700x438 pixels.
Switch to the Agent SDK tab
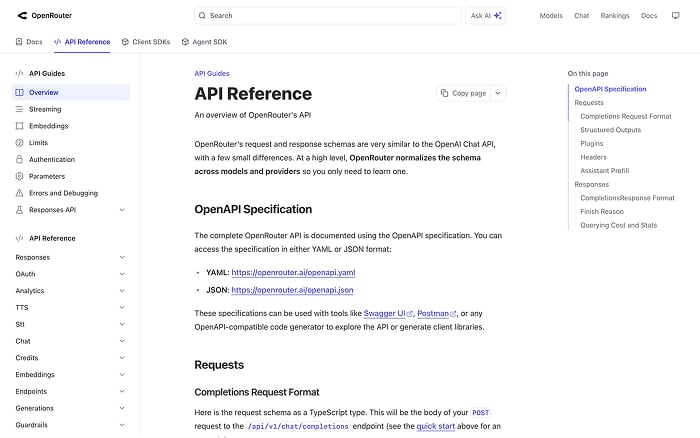coord(204,42)
